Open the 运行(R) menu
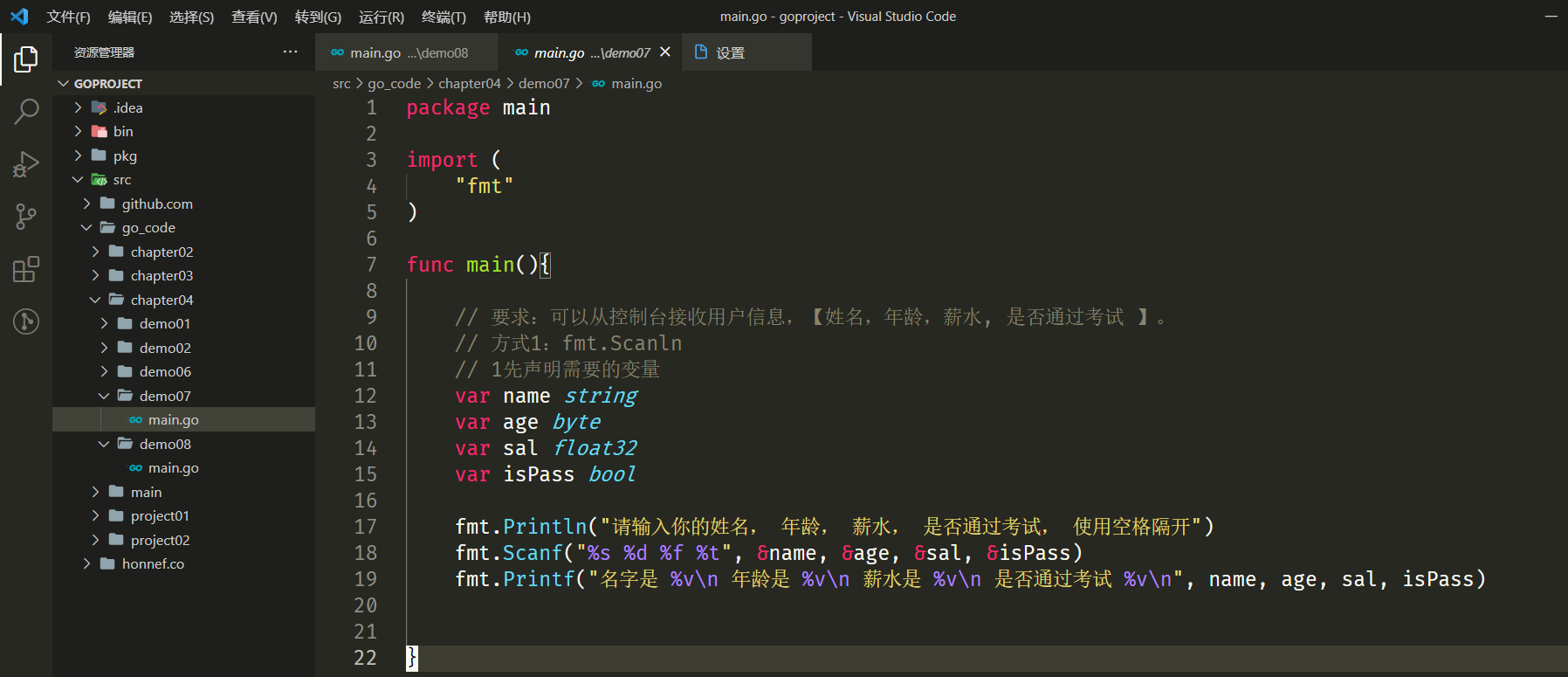Viewport: 1568px width, 677px height. tap(382, 17)
